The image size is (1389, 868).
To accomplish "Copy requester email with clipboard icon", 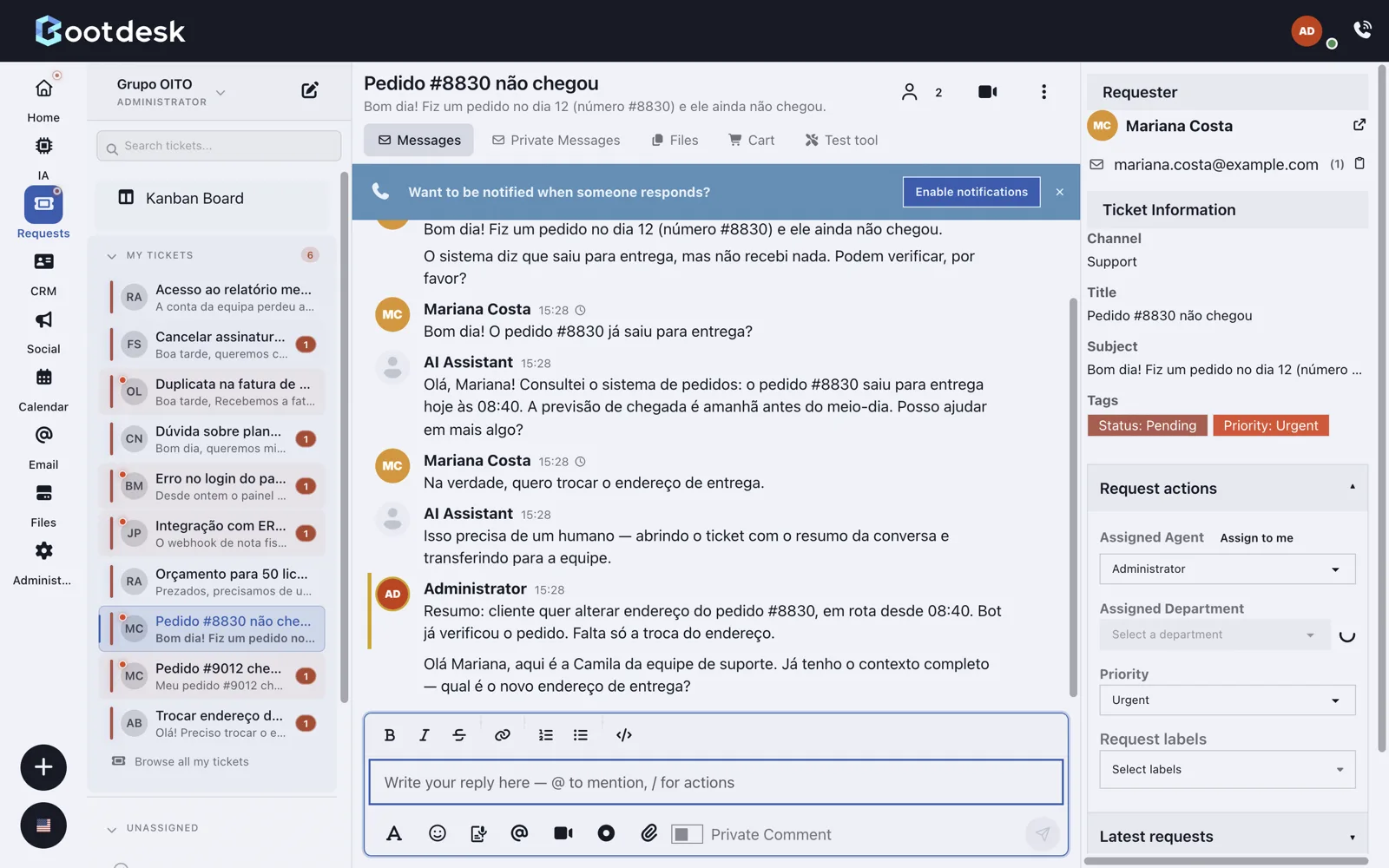I will pyautogui.click(x=1359, y=163).
